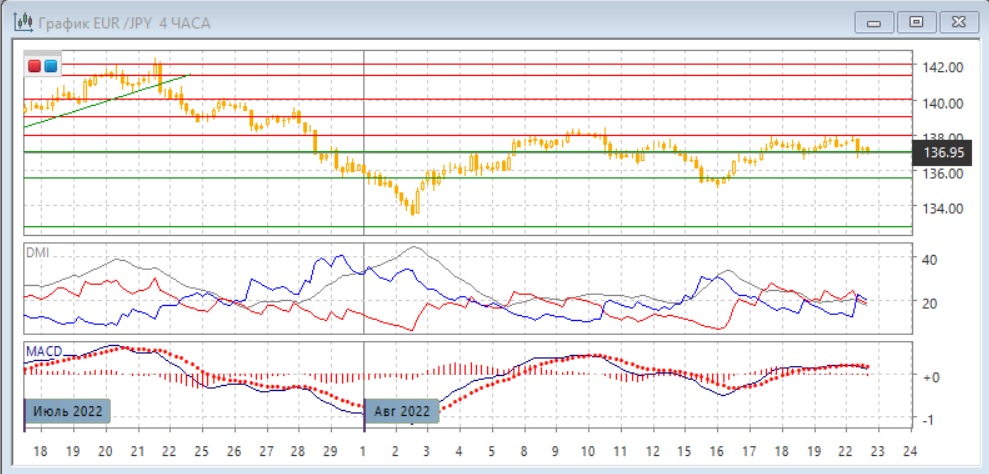Click the 40 level on DMI scale
Screen dimensions: 989x474
pos(927,259)
